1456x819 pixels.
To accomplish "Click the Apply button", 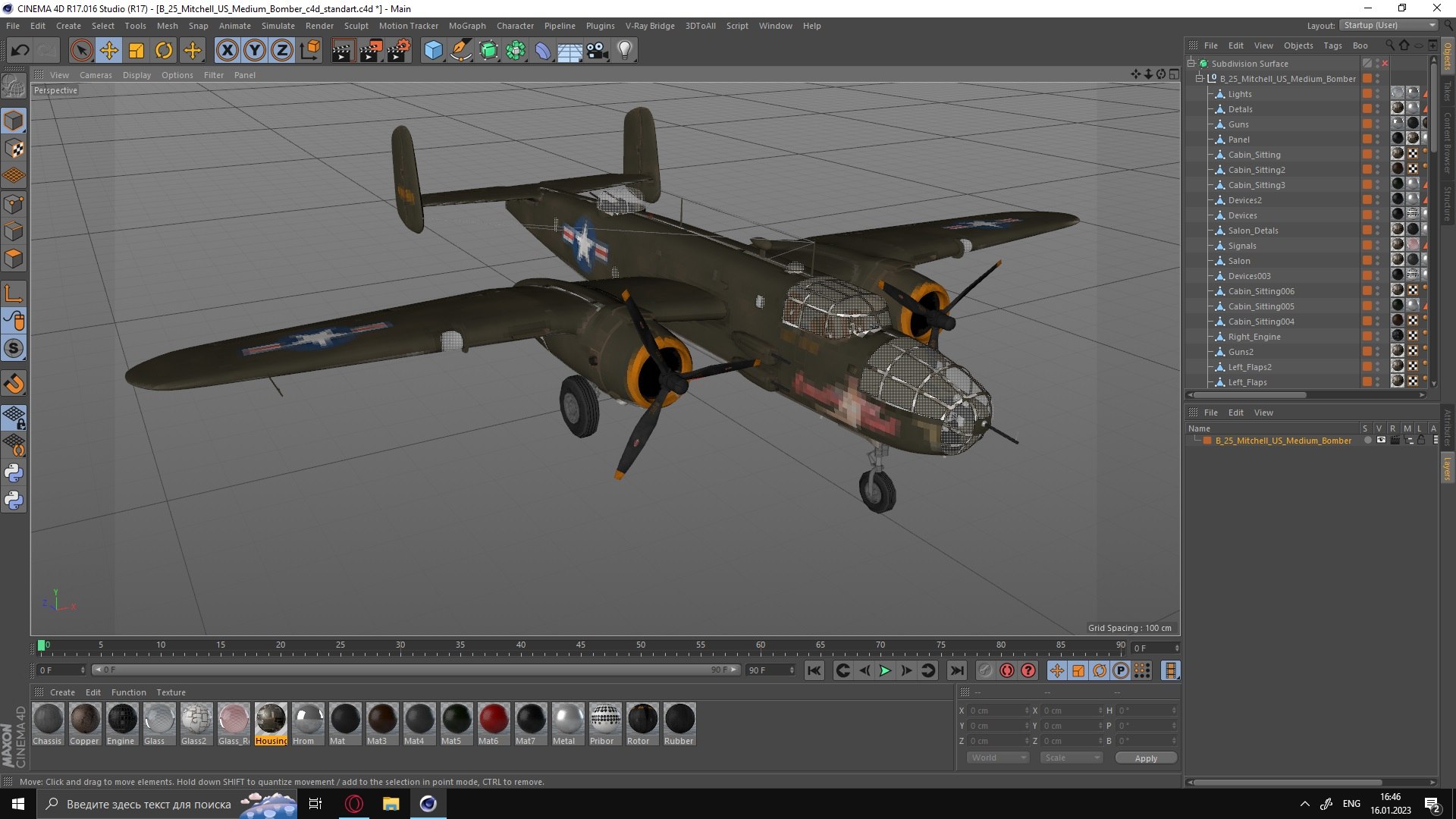I will click(1146, 758).
